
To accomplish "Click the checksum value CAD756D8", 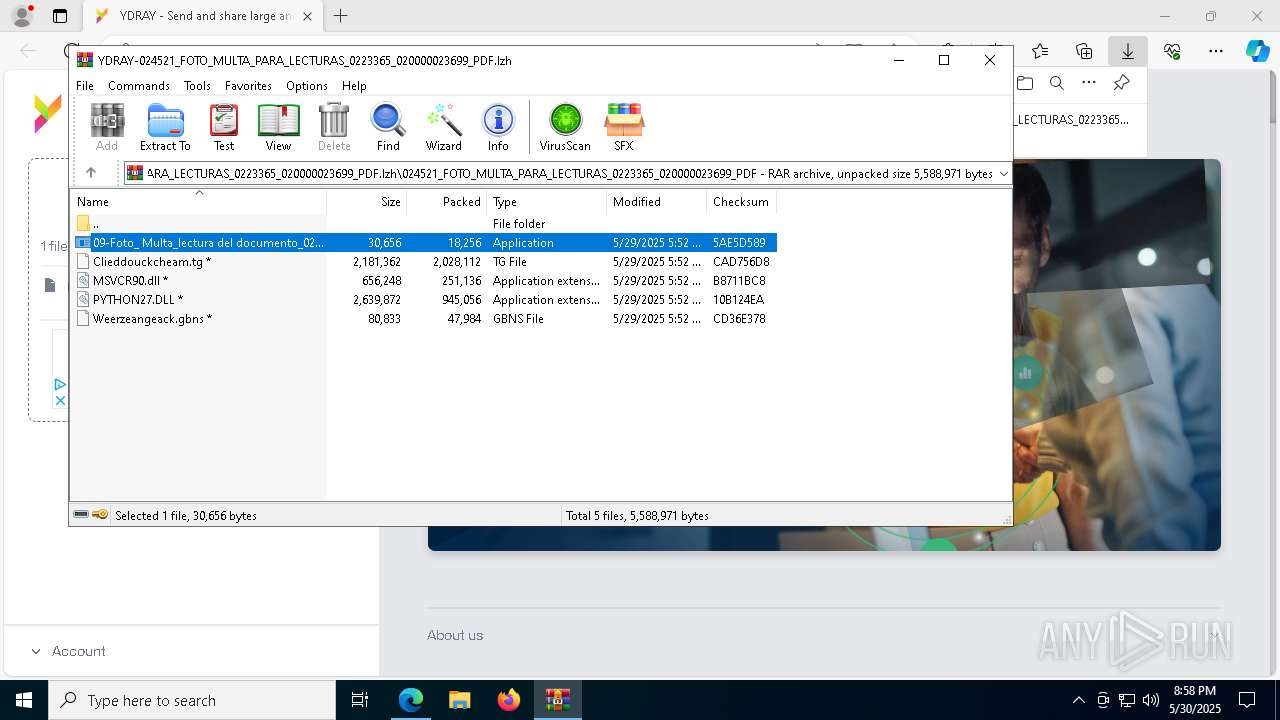I will (x=740, y=261).
